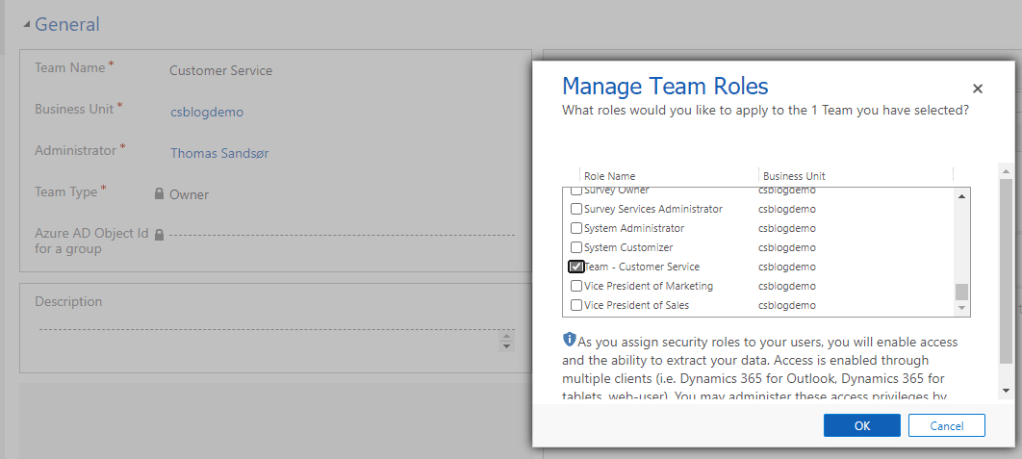
Task: Enable the System Administrator role checkbox
Action: pyautogui.click(x=576, y=228)
